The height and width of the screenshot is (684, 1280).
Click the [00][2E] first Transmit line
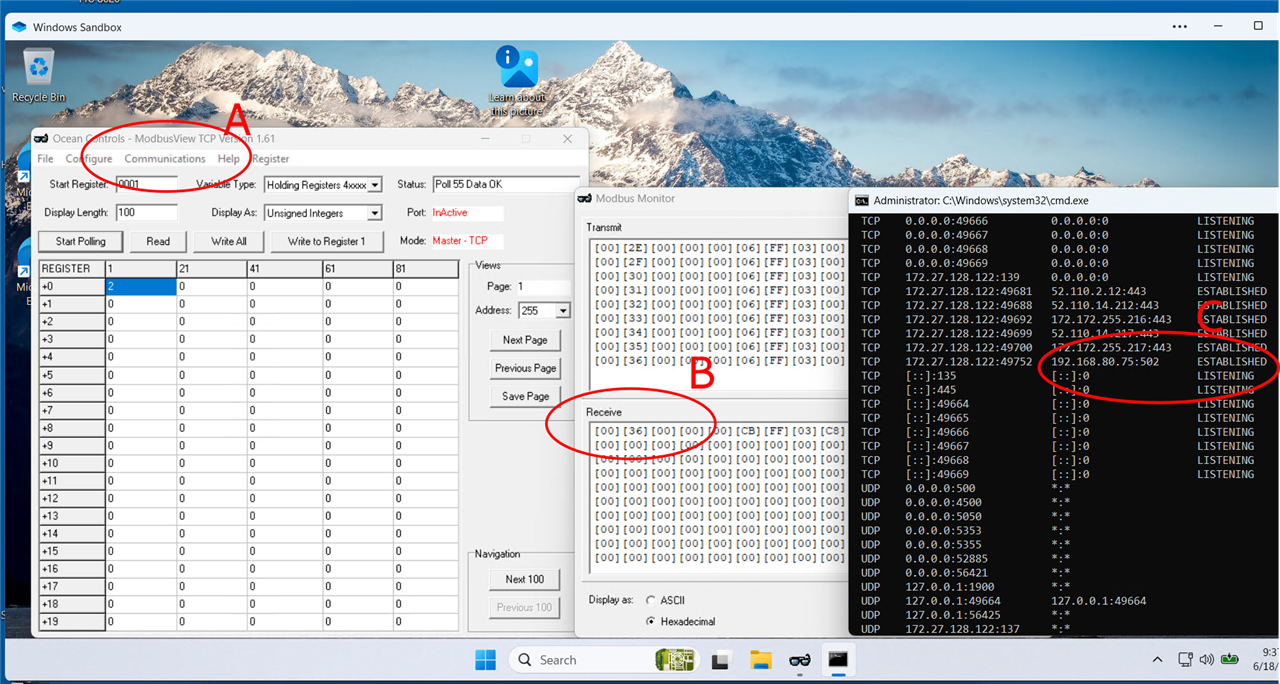click(718, 247)
